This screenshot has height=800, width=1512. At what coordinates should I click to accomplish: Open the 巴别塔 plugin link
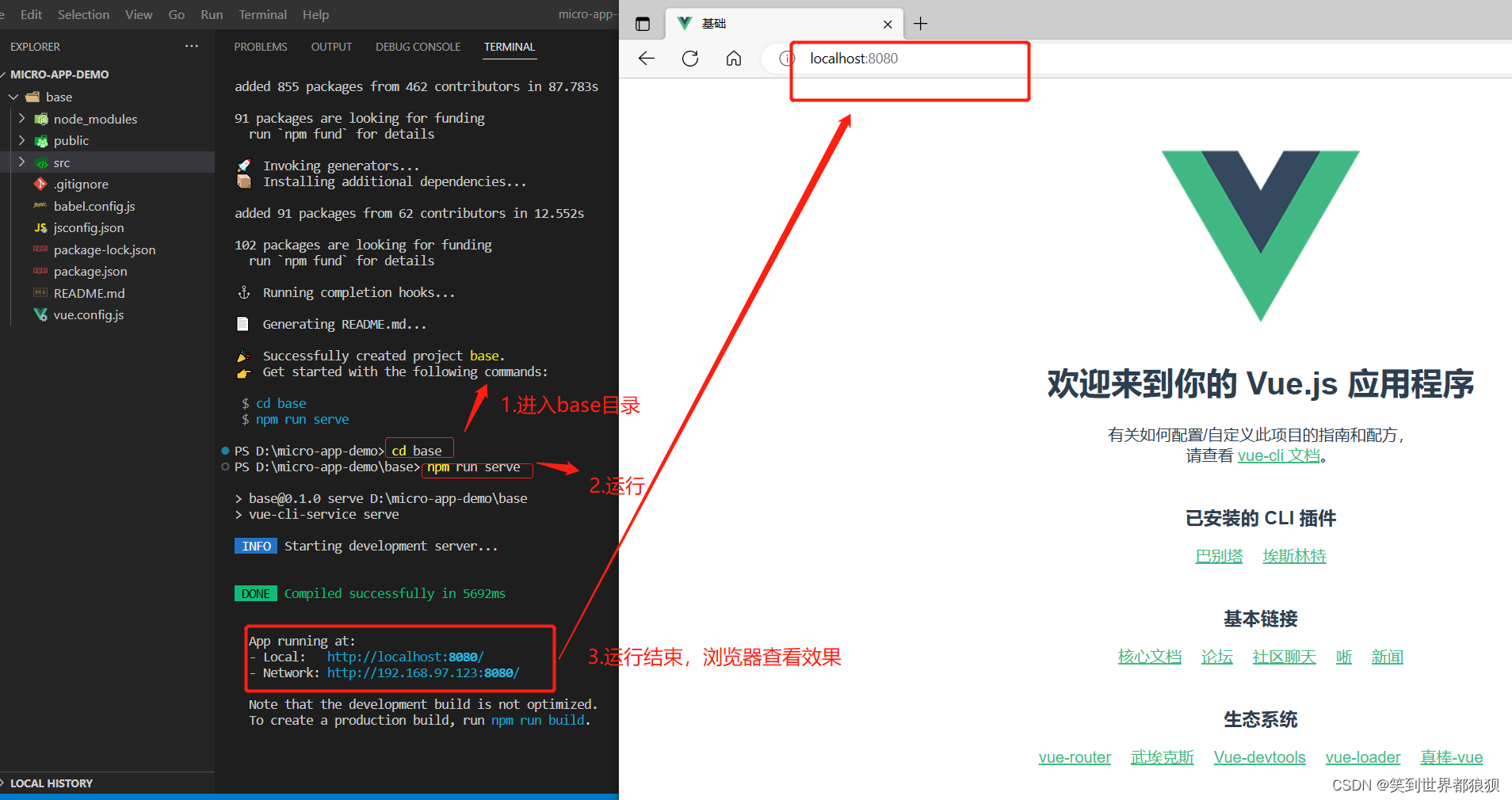[x=1219, y=556]
